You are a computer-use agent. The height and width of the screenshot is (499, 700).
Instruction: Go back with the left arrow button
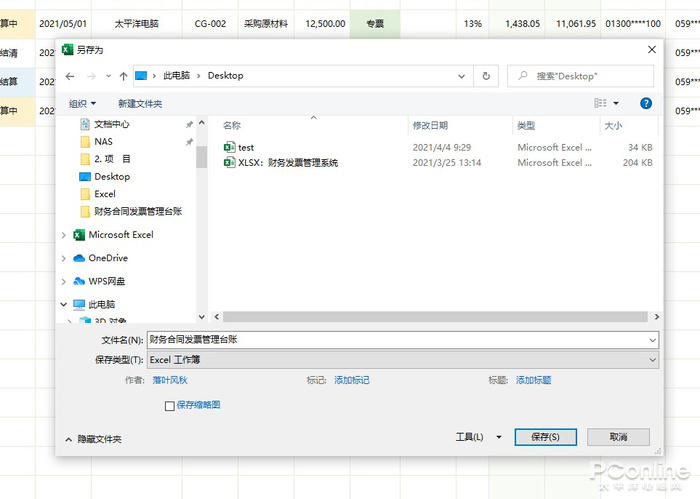tap(70, 76)
